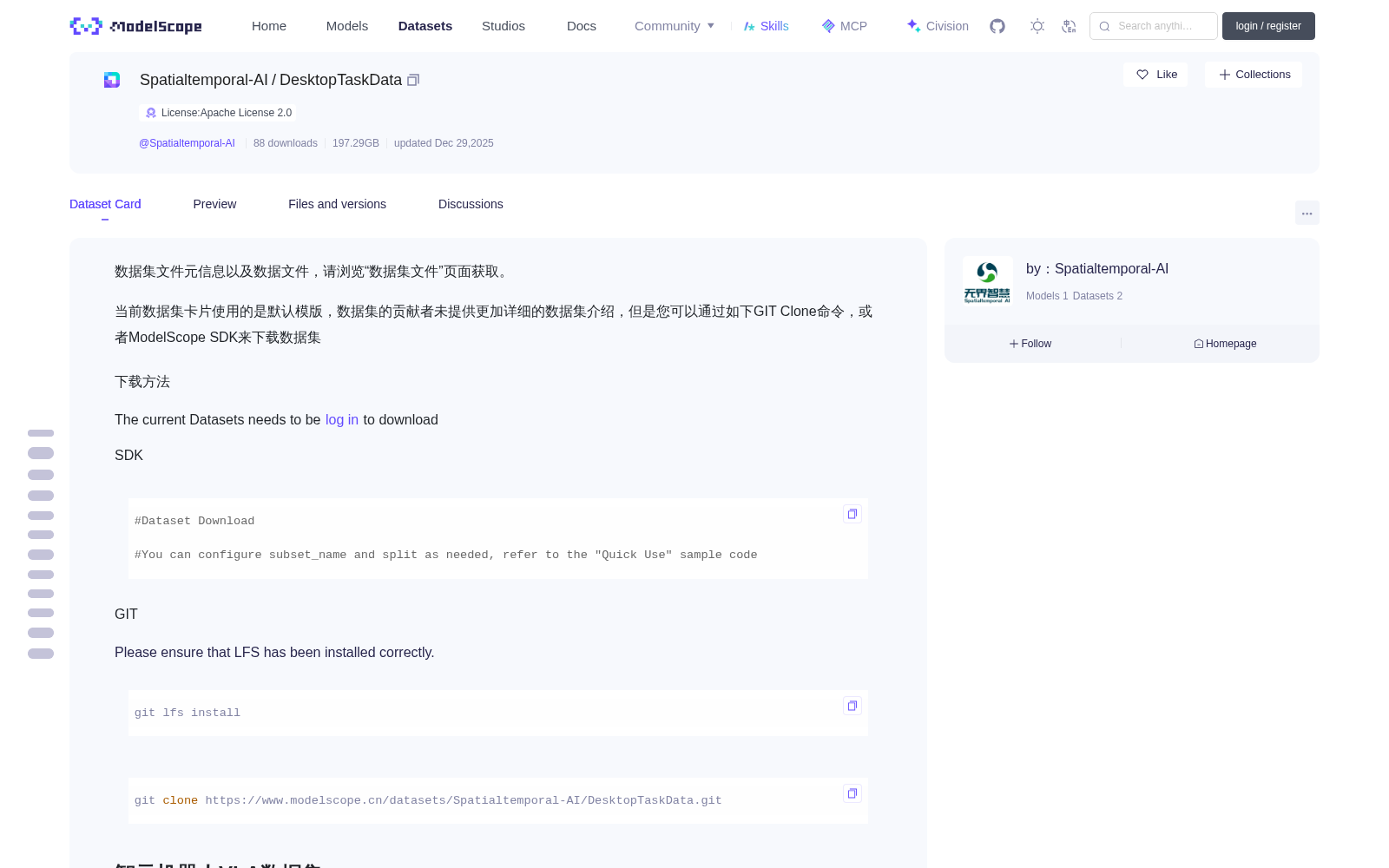
Task: Open the Civision link in header
Action: [938, 26]
